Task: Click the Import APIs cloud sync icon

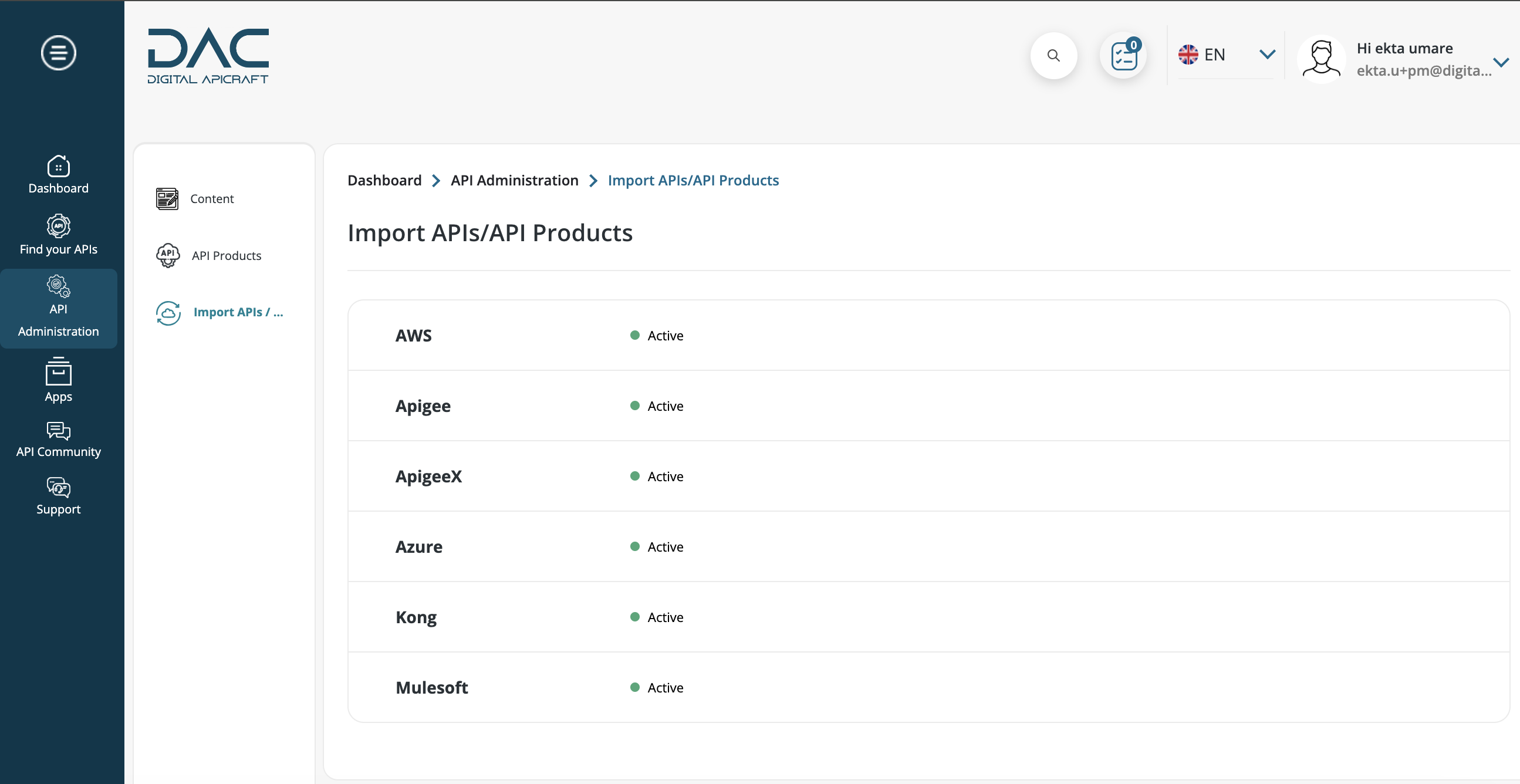Action: (168, 313)
